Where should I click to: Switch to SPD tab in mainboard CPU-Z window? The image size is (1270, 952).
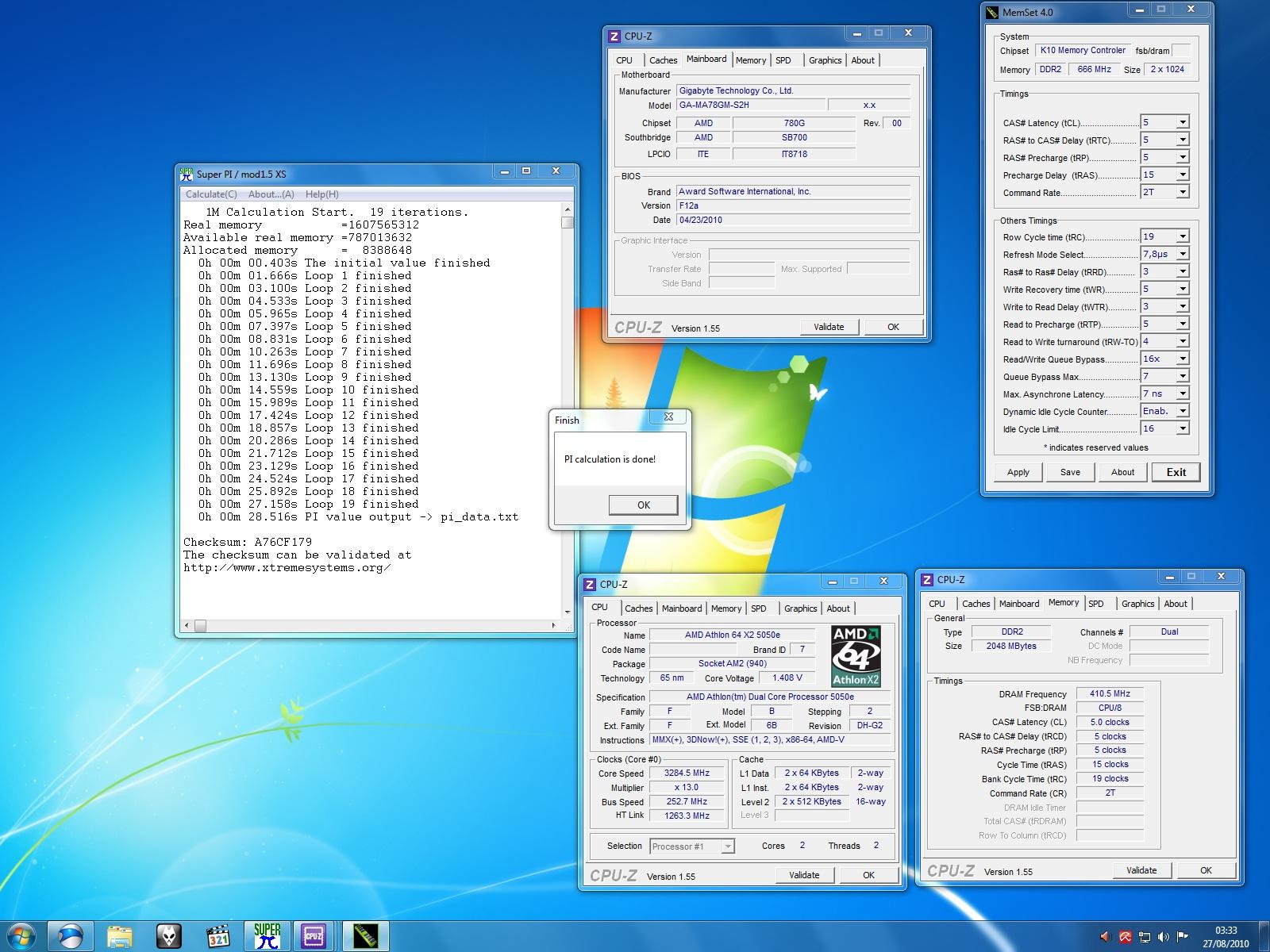[x=783, y=60]
